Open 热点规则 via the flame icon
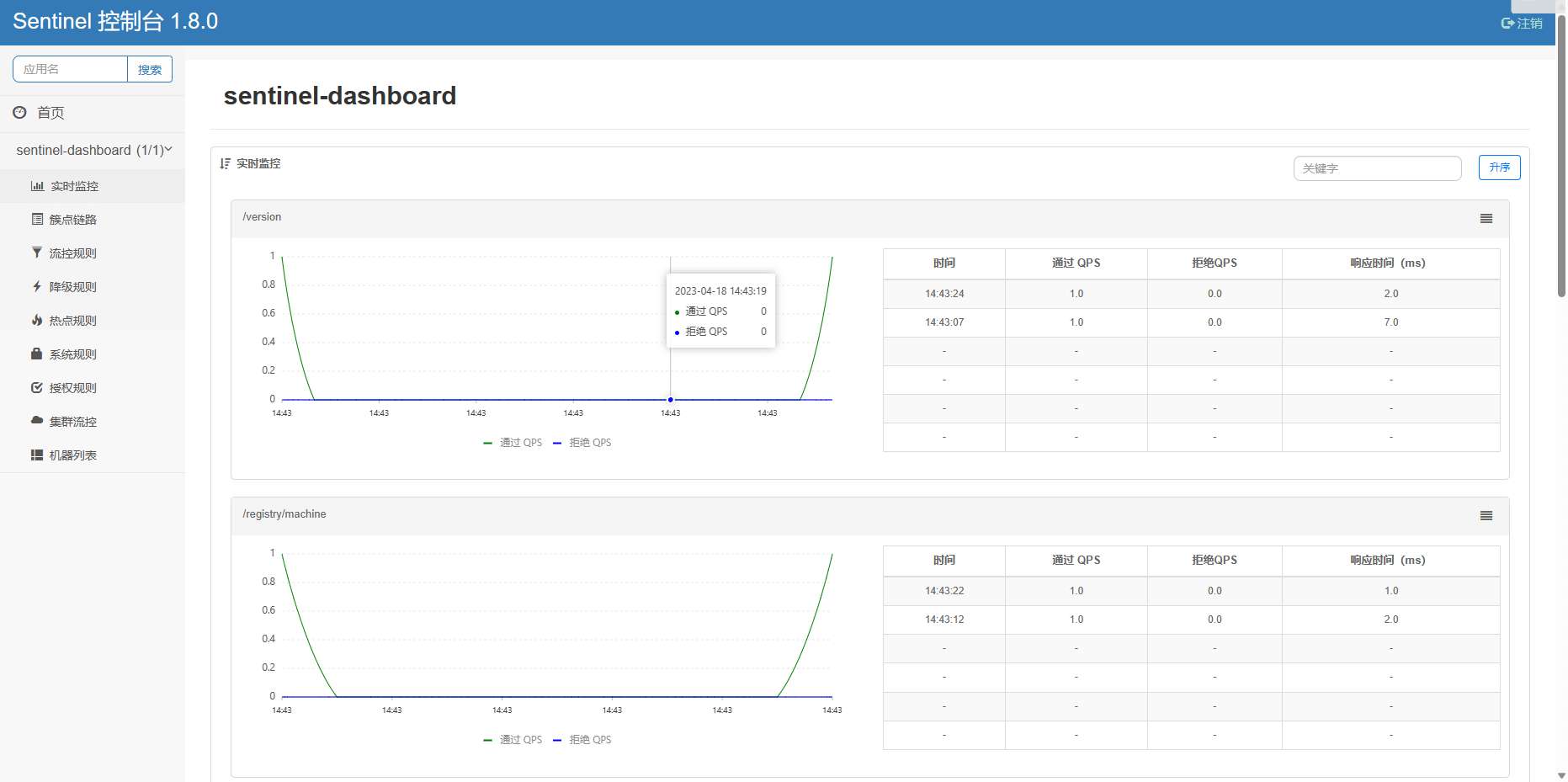Viewport: 1568px width, 782px height. pos(36,320)
